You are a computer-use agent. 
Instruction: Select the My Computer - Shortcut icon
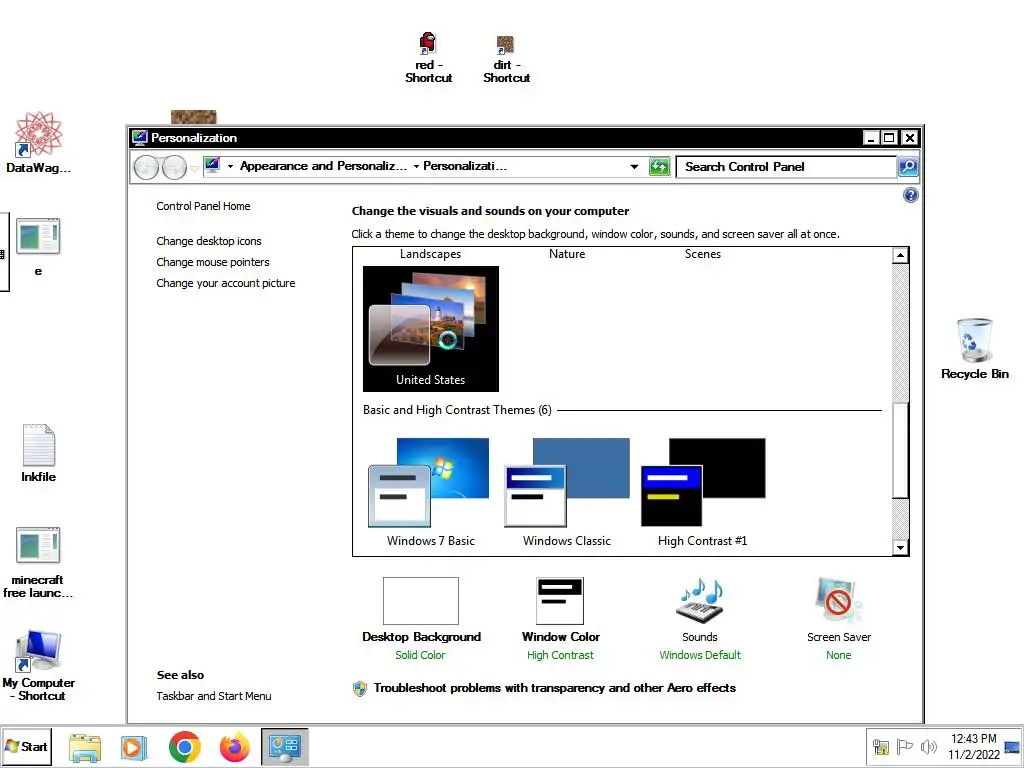39,666
